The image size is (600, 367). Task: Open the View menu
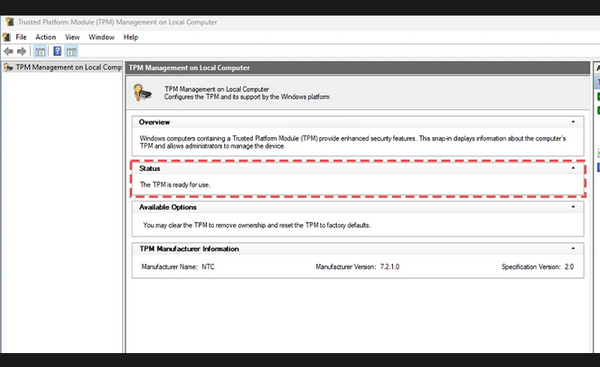pyautogui.click(x=72, y=37)
